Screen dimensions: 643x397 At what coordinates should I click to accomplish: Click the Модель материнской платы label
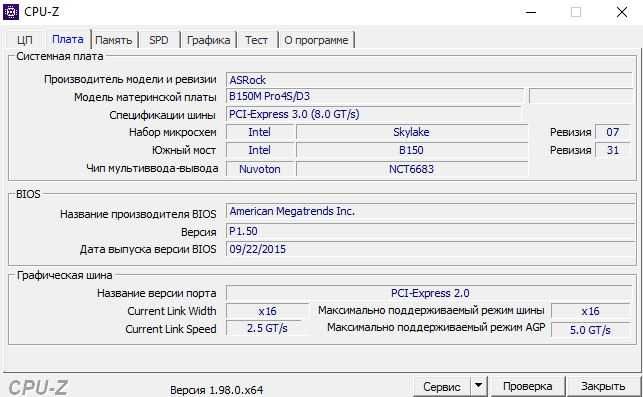145,98
